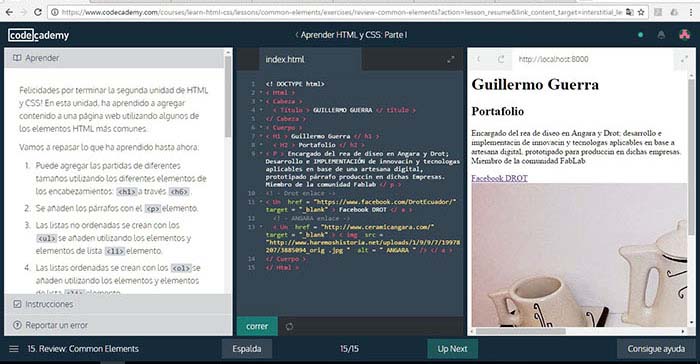
Task: Click the Portafolio subheading in preview
Action: pyautogui.click(x=498, y=111)
